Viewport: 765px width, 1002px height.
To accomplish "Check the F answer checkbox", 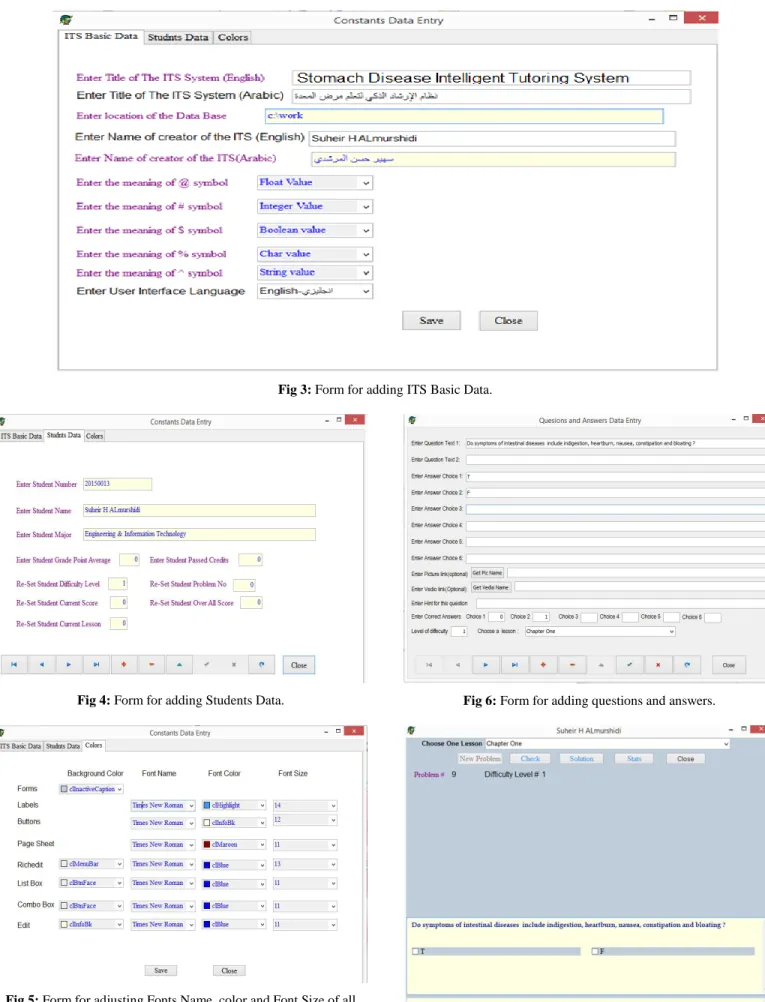I will coord(595,952).
